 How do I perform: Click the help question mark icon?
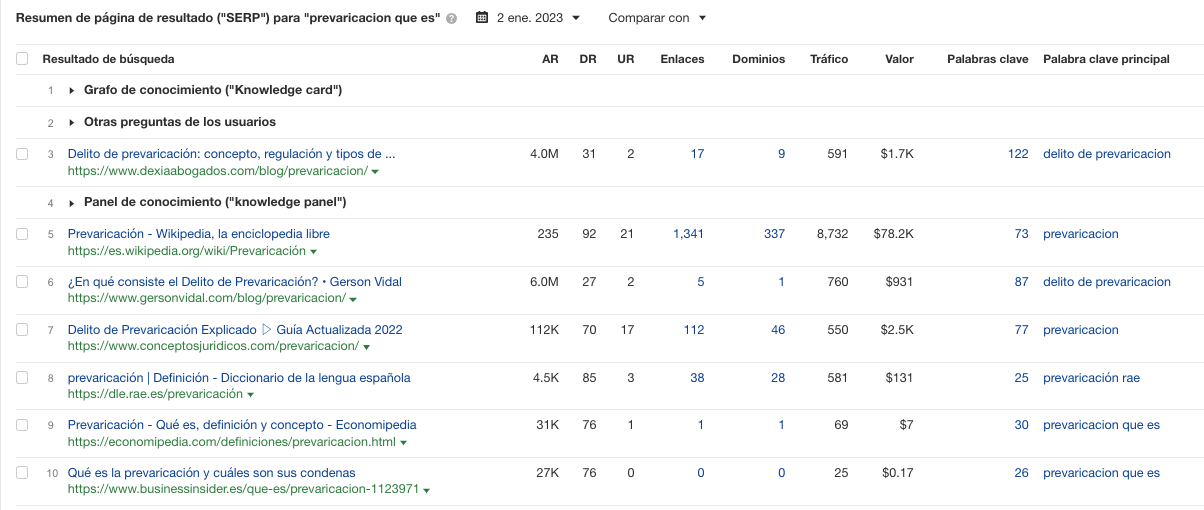point(452,18)
